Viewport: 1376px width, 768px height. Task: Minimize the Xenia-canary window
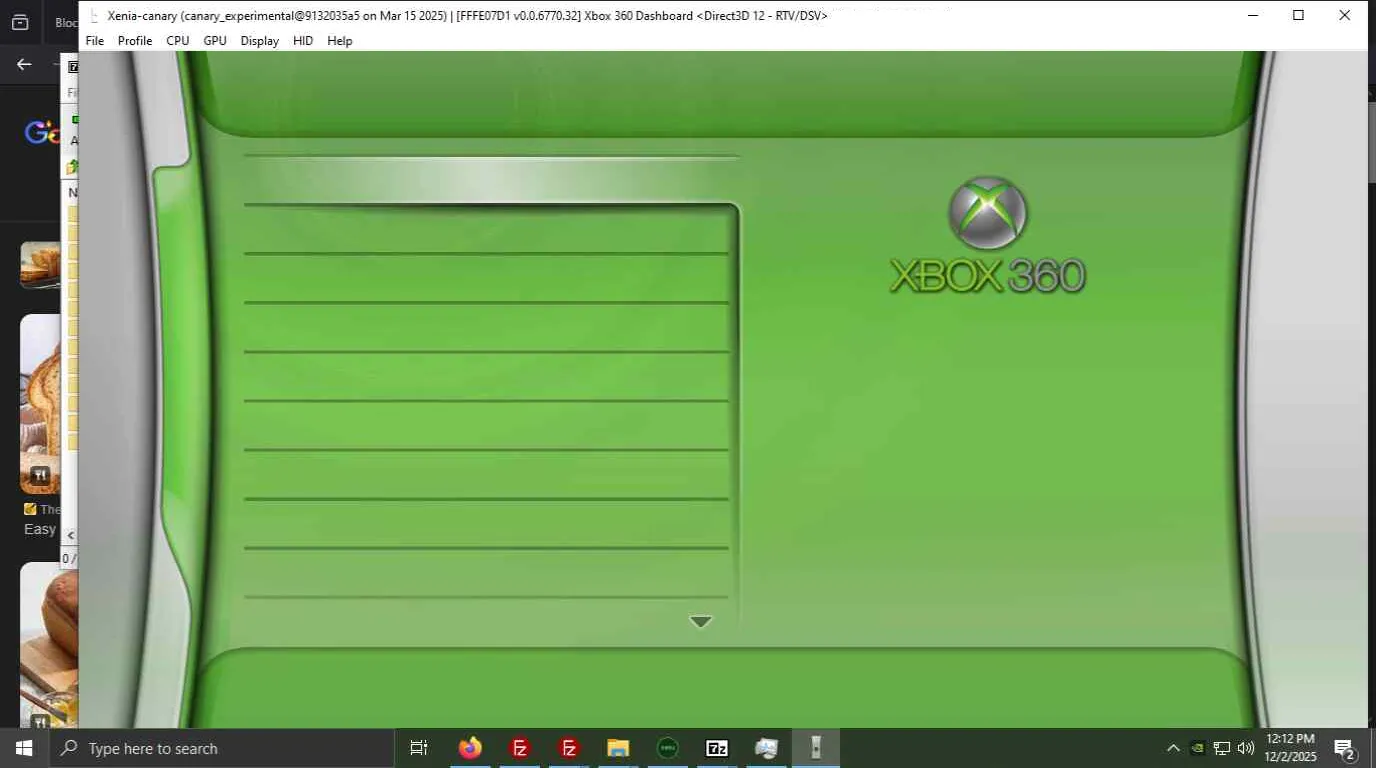[x=1253, y=15]
